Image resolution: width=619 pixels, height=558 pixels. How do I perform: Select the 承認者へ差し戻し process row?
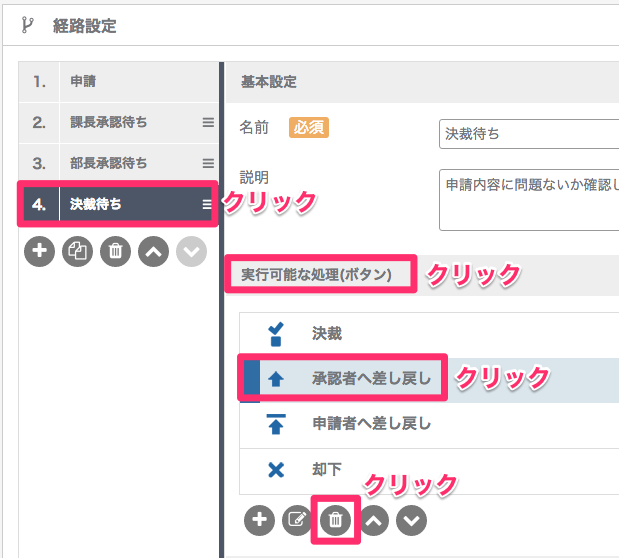pyautogui.click(x=429, y=380)
